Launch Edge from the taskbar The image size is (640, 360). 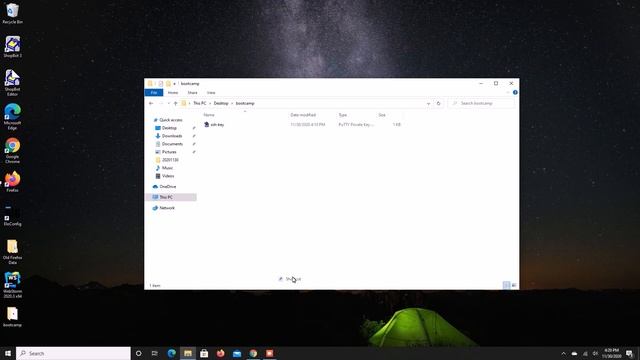click(171, 353)
